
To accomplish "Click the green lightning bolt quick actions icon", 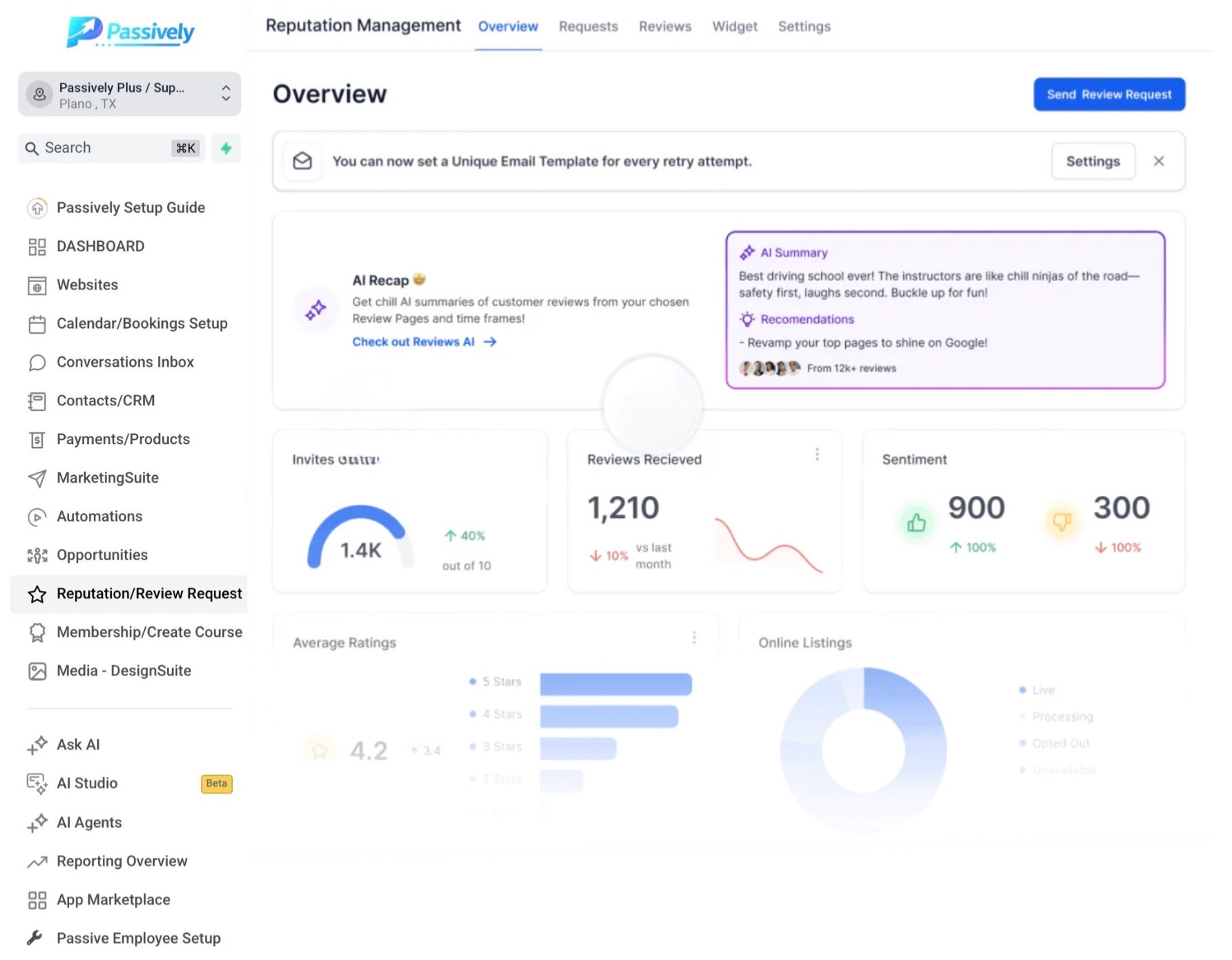I will coord(226,148).
